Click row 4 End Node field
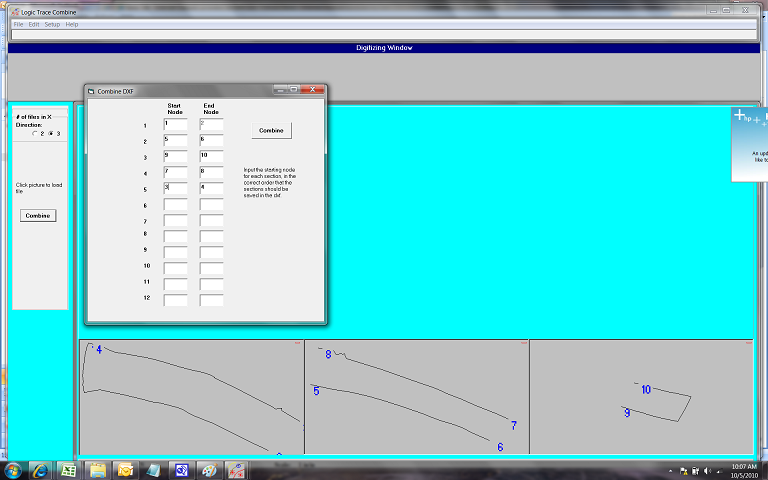This screenshot has width=768, height=480. click(211, 172)
